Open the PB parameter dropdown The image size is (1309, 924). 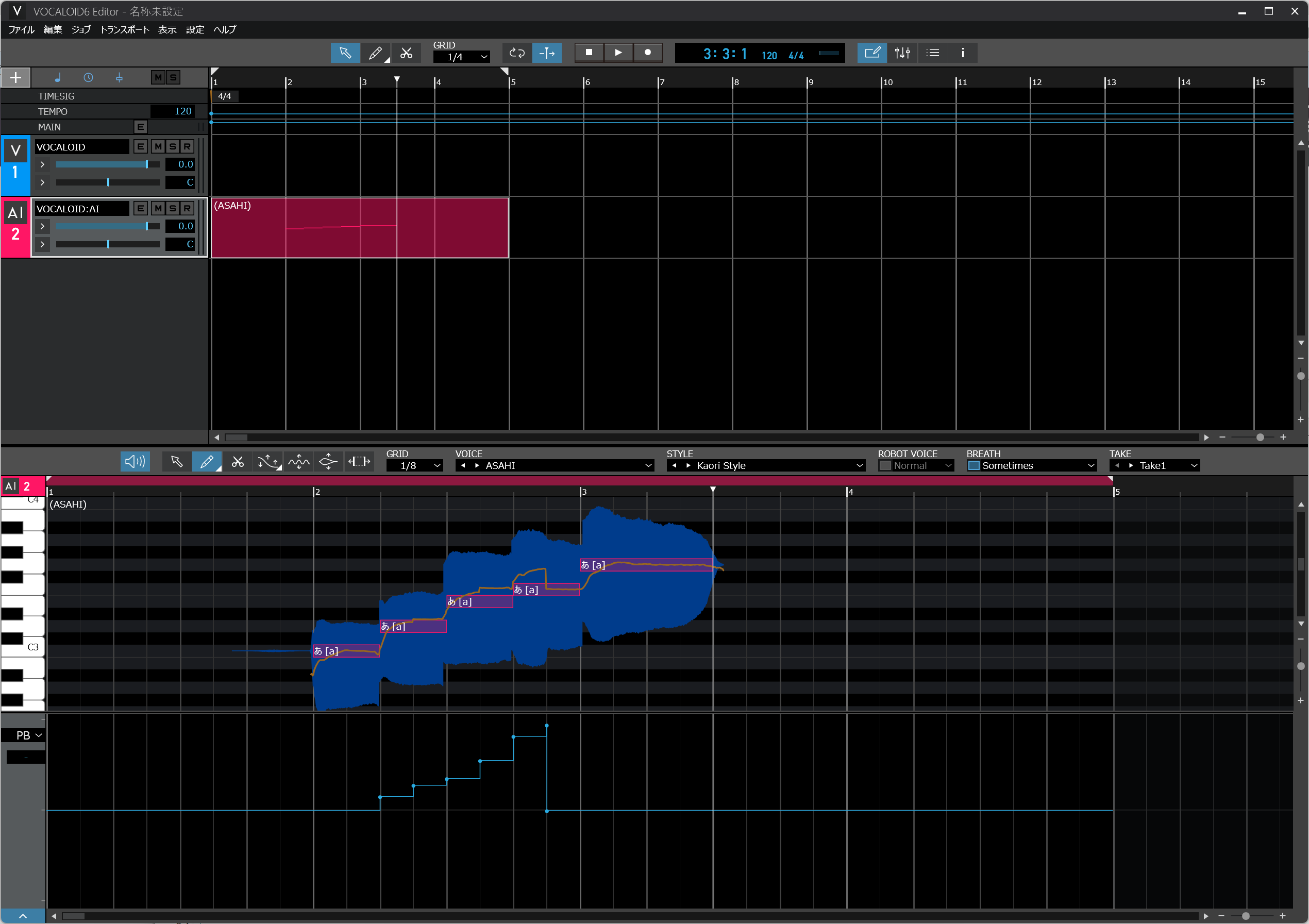click(23, 736)
